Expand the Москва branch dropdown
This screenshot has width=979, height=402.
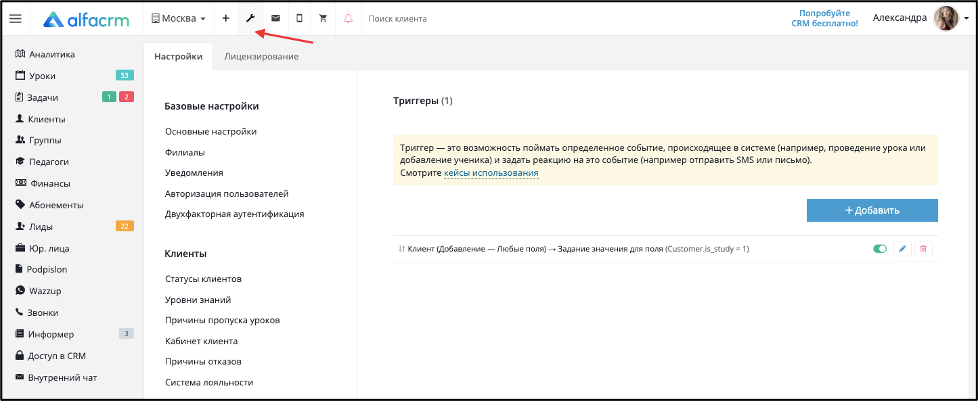coord(179,19)
